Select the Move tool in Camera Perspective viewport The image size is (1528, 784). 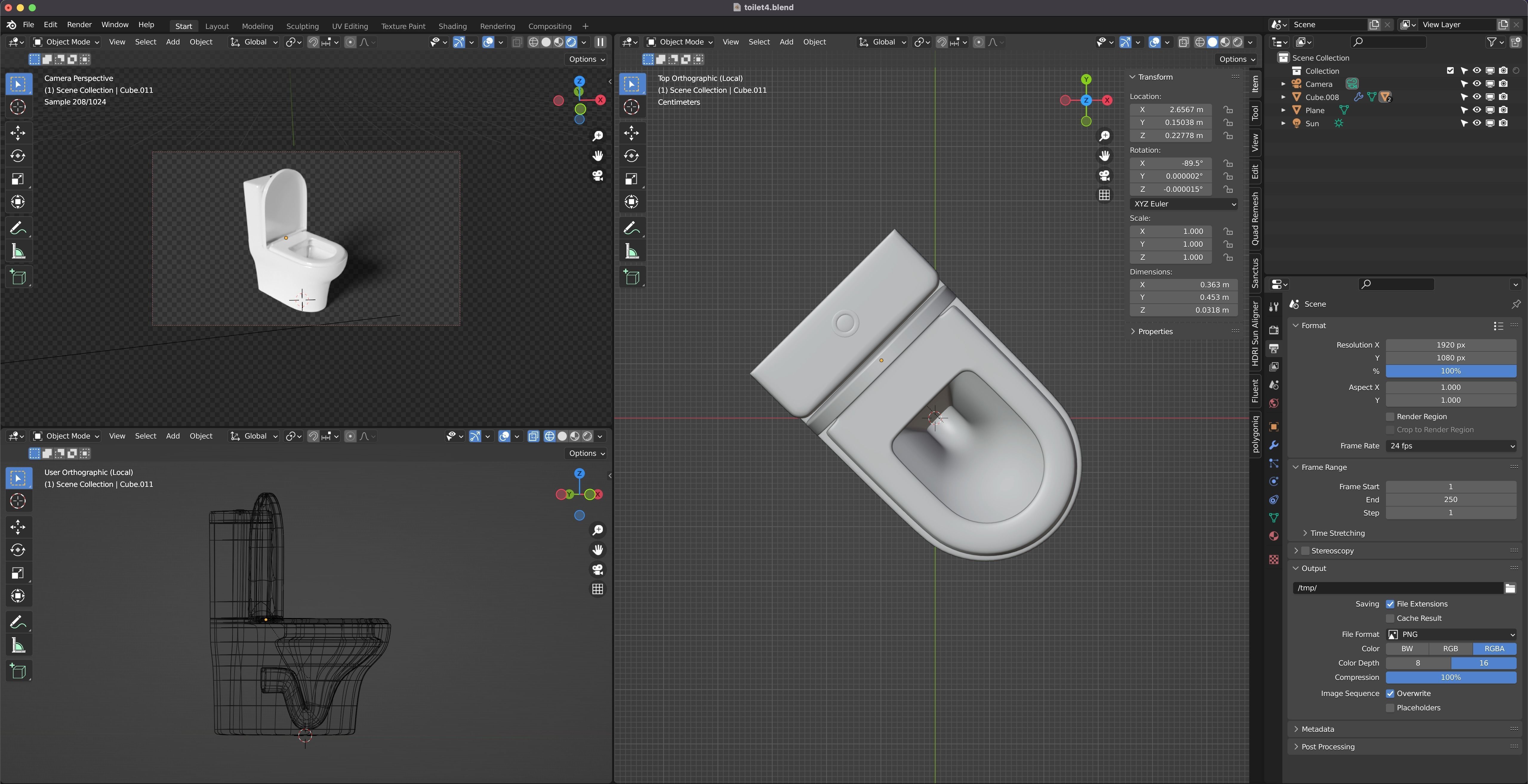coord(19,133)
